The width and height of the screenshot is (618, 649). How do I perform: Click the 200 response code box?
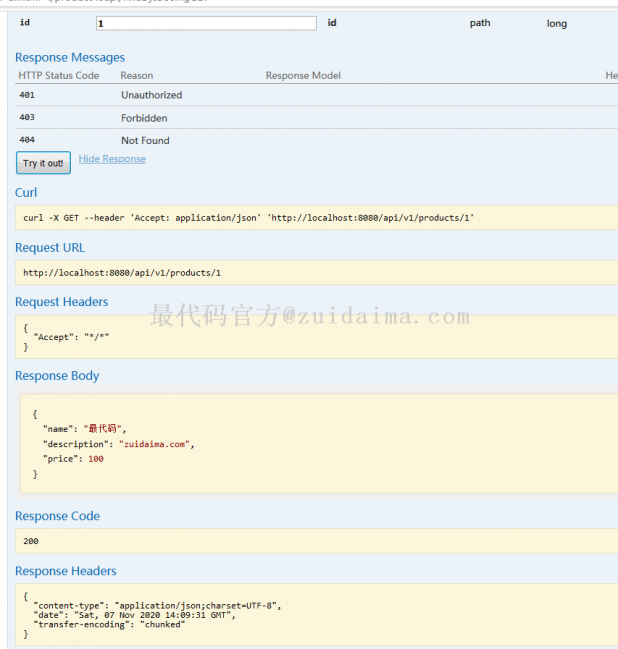(32, 541)
